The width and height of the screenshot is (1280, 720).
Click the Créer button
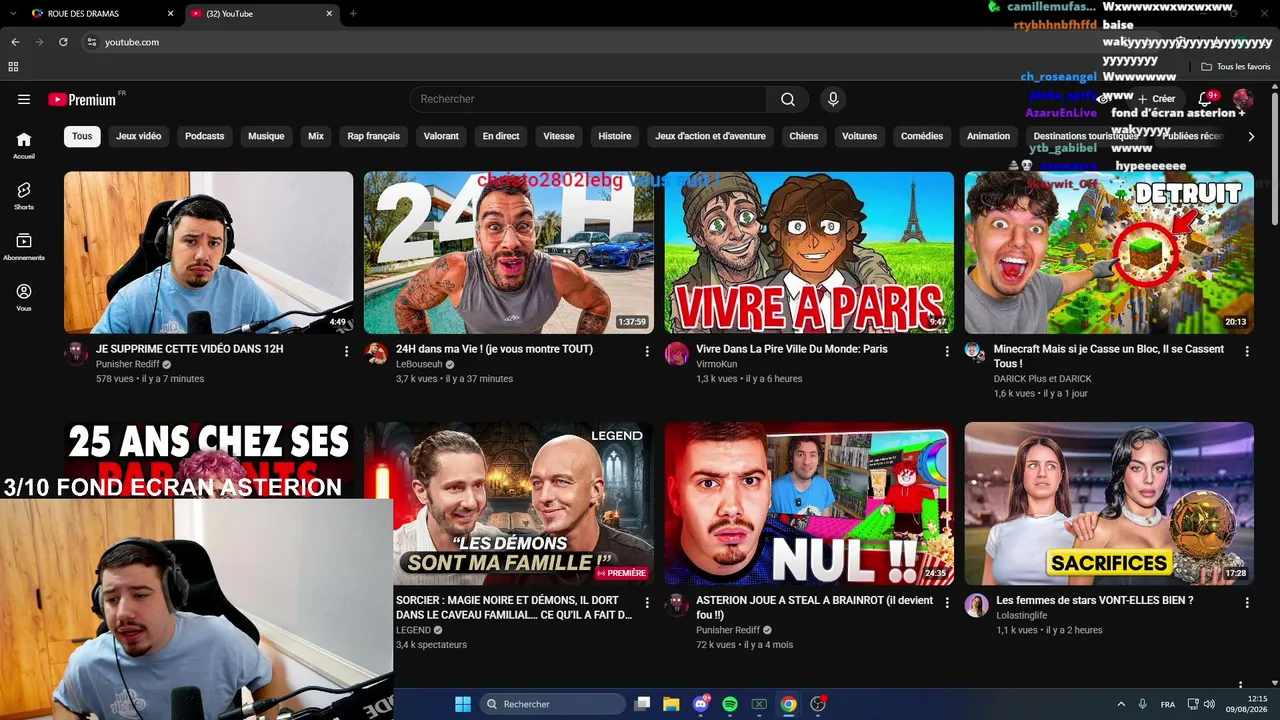coord(1156,99)
